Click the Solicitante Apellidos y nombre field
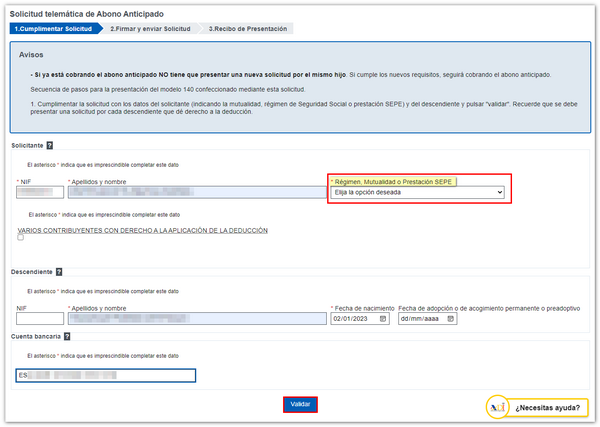 point(195,192)
